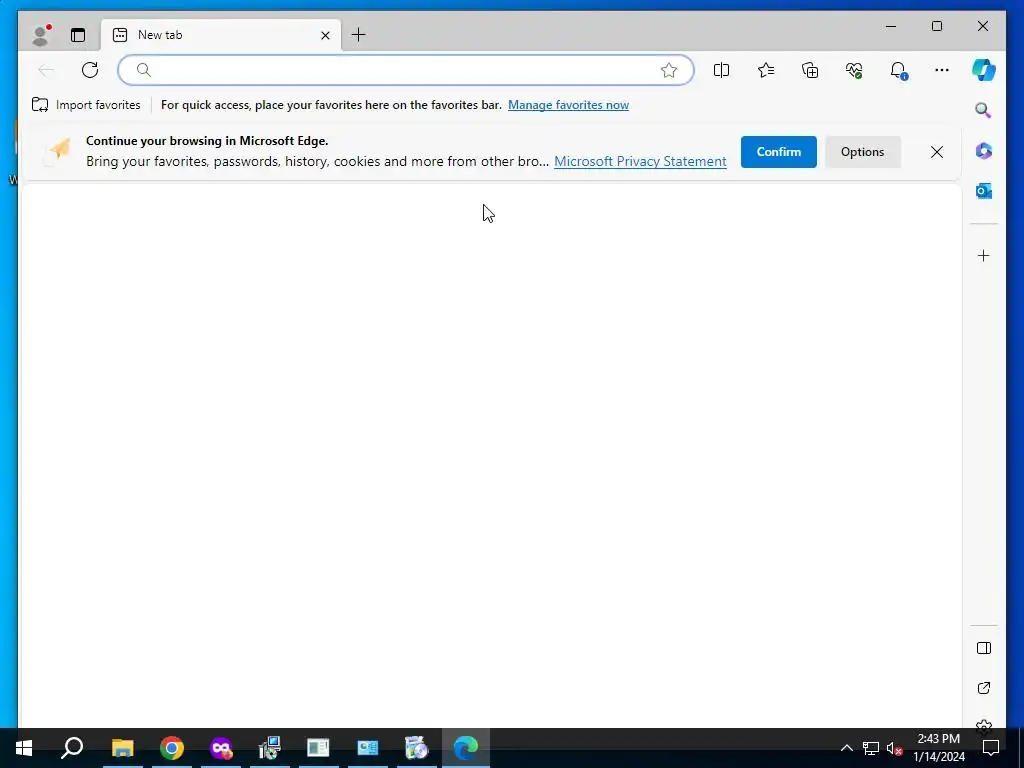
Task: Show hidden system tray icons
Action: [846, 748]
